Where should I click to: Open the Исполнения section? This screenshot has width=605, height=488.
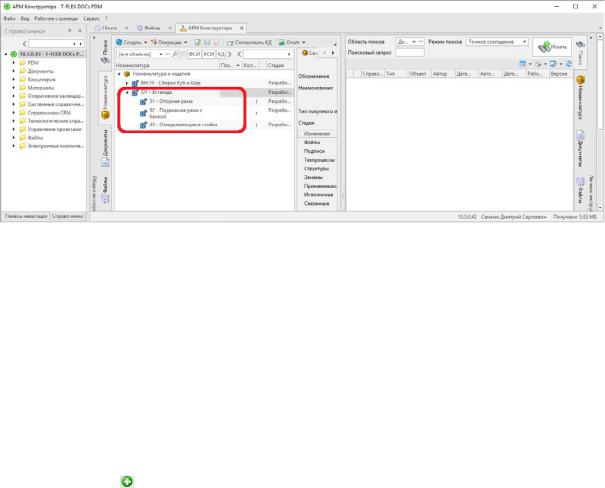(x=318, y=195)
